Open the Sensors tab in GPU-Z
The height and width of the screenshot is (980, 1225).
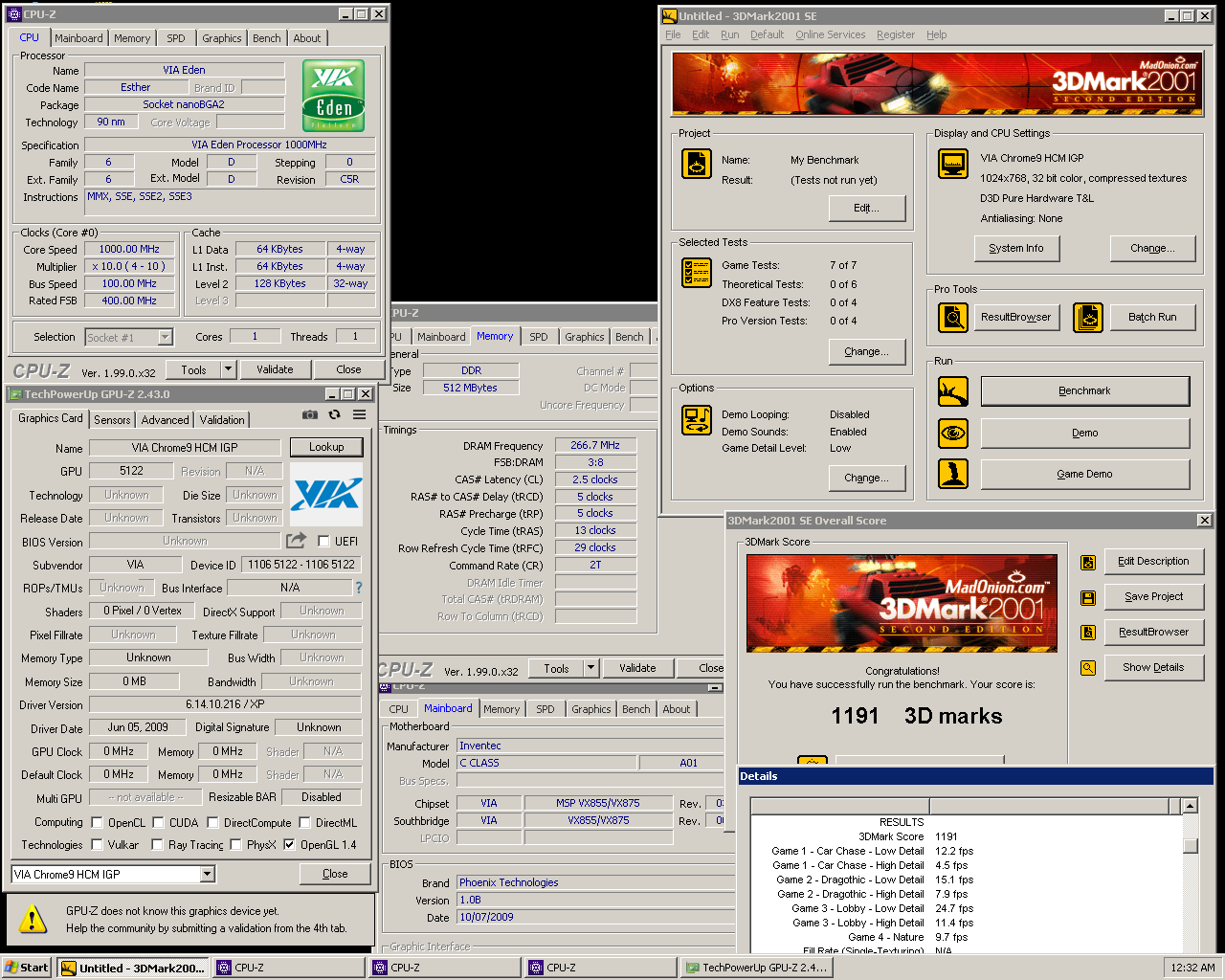(112, 420)
